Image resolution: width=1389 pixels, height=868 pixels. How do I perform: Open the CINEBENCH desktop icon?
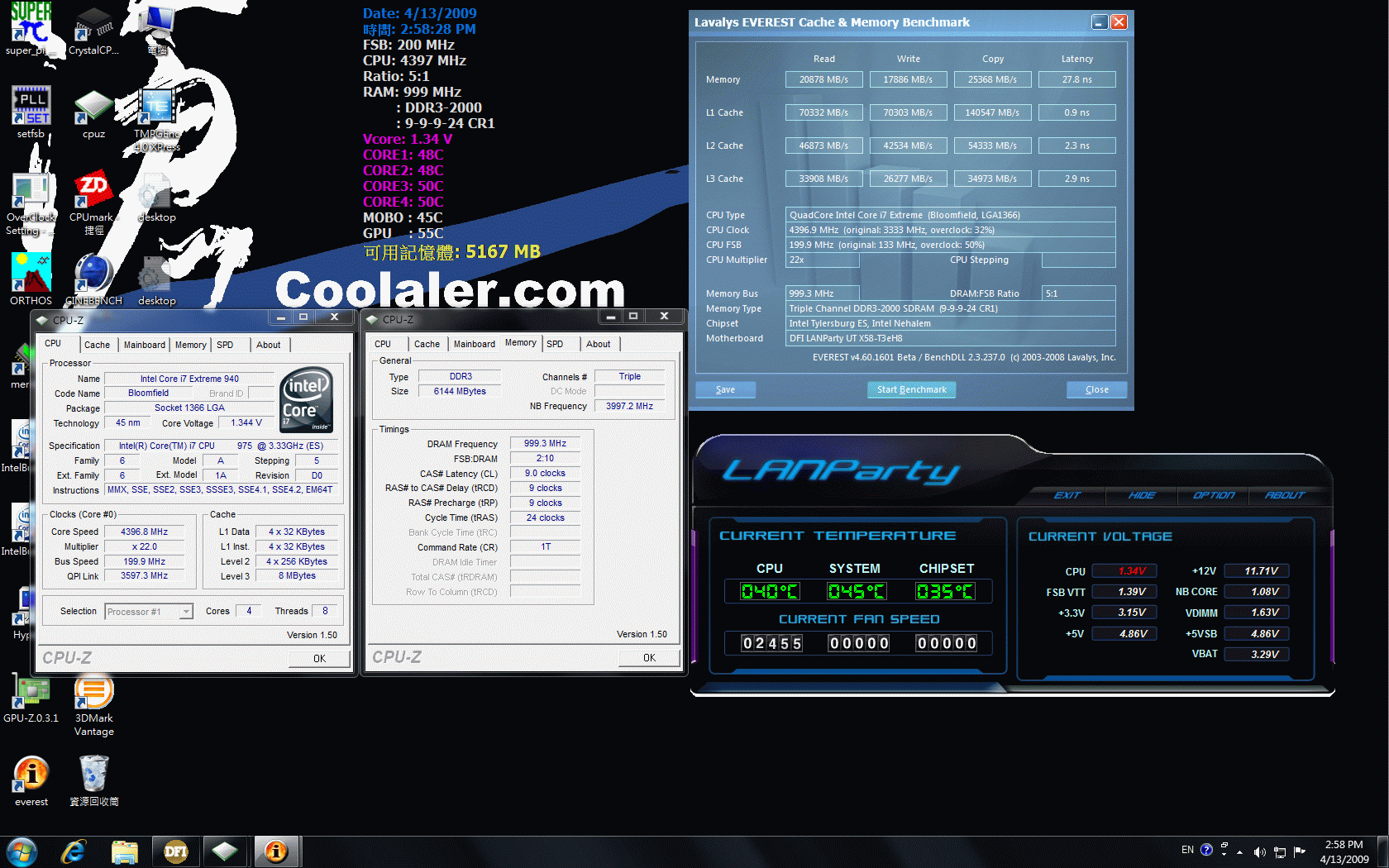(93, 279)
